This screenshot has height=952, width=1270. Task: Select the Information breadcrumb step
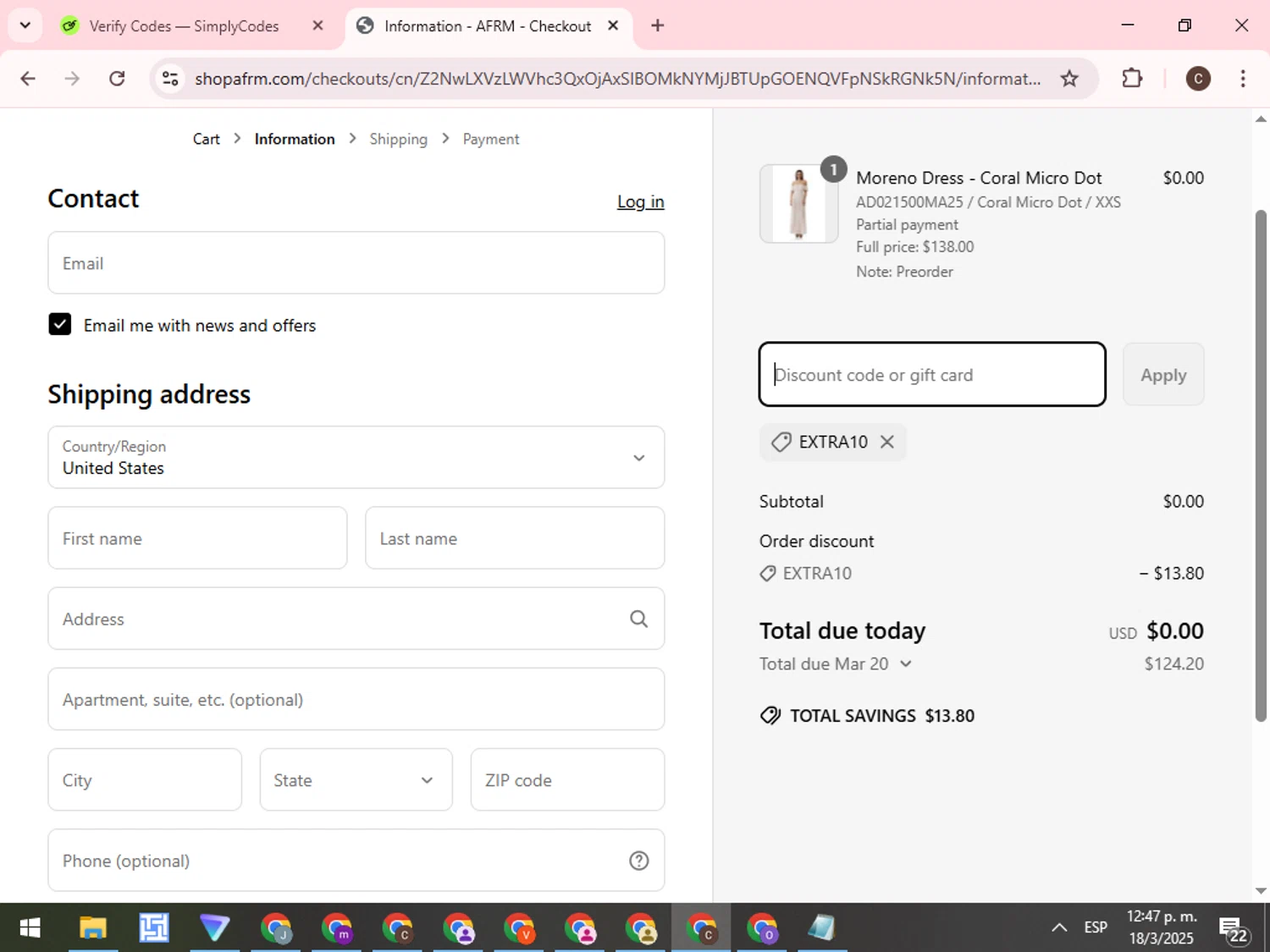pos(295,139)
